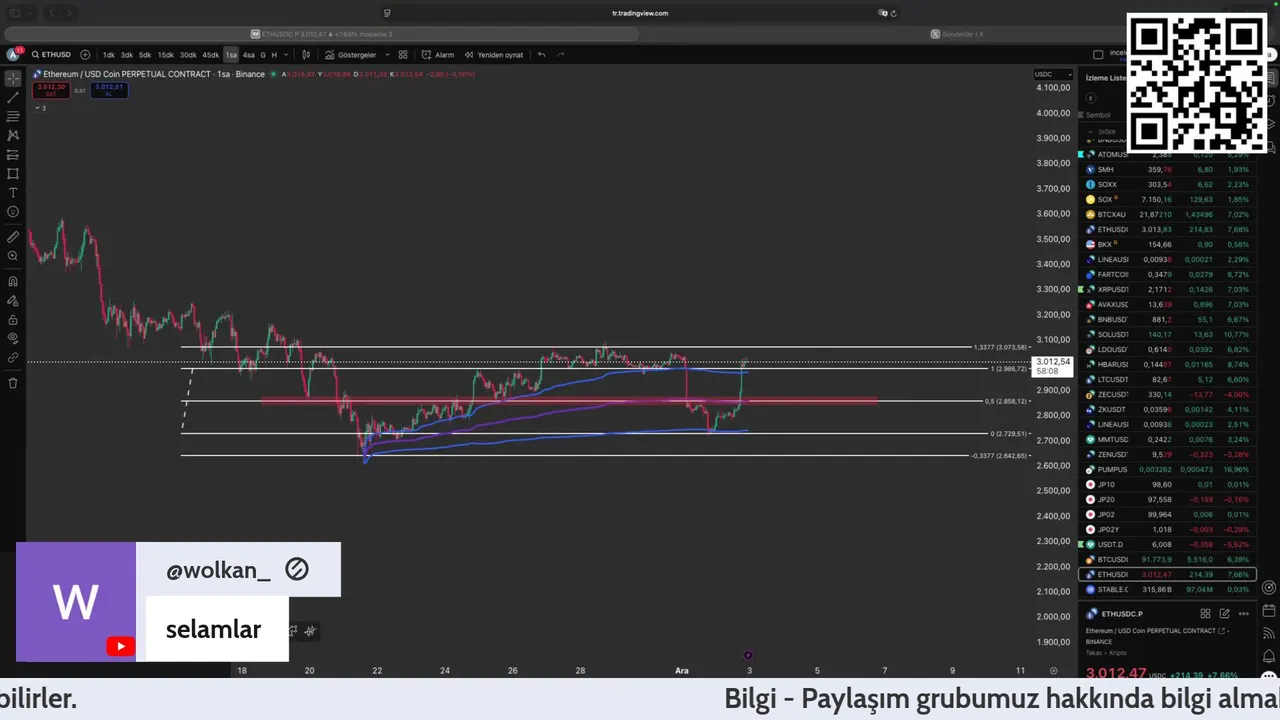
Task: Select the 45dk timeframe
Action: pos(210,55)
